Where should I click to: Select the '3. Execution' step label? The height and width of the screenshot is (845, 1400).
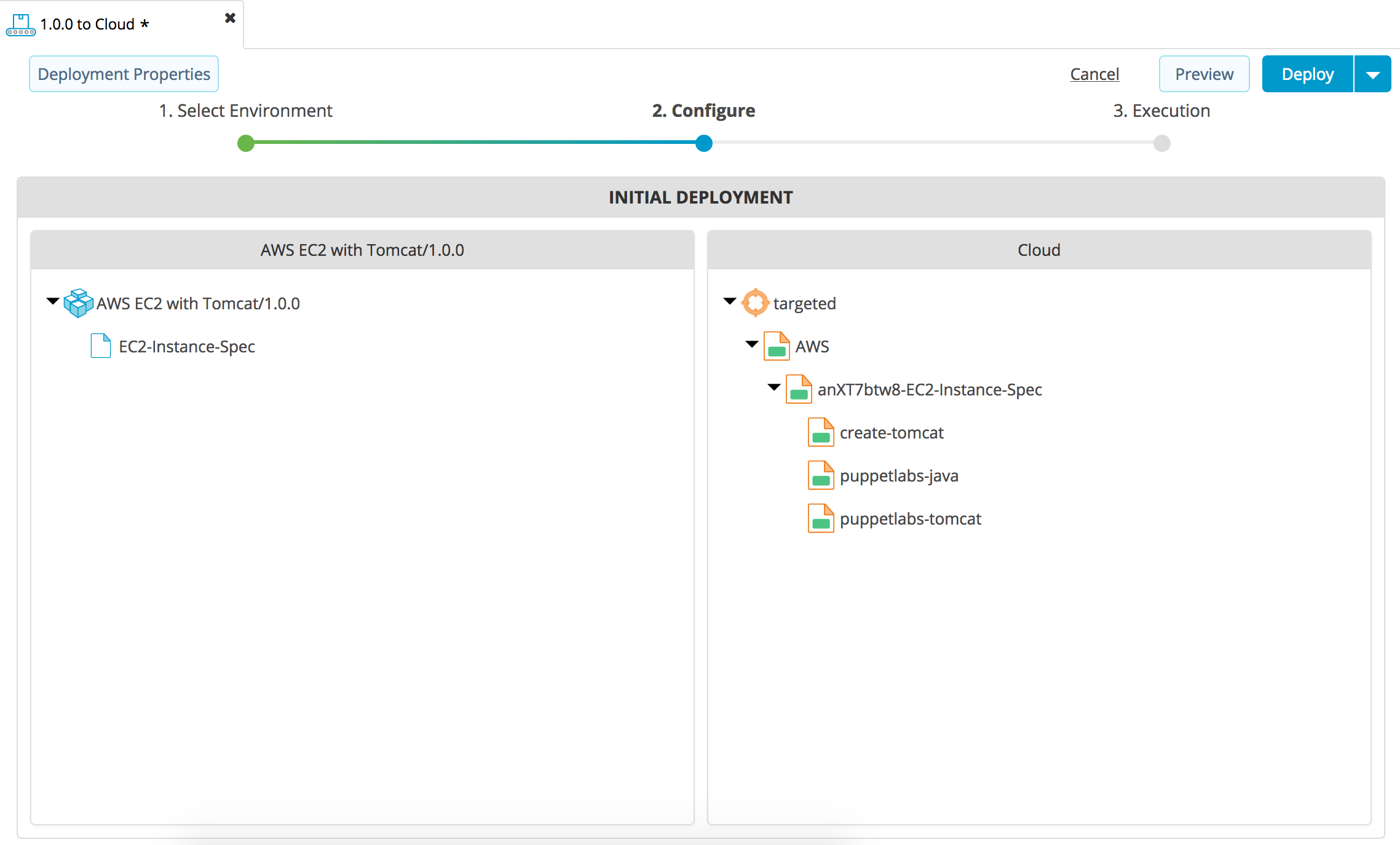[x=1161, y=111]
